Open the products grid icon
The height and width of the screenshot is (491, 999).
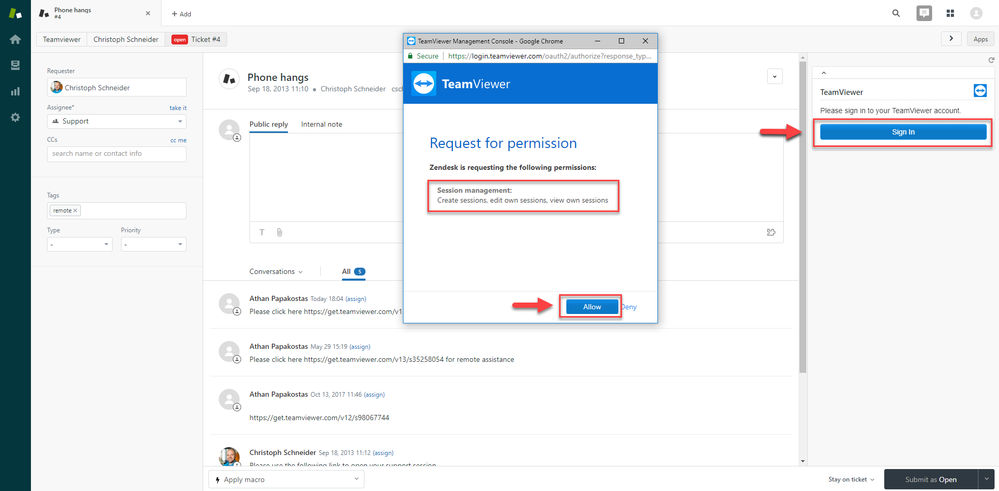(950, 13)
